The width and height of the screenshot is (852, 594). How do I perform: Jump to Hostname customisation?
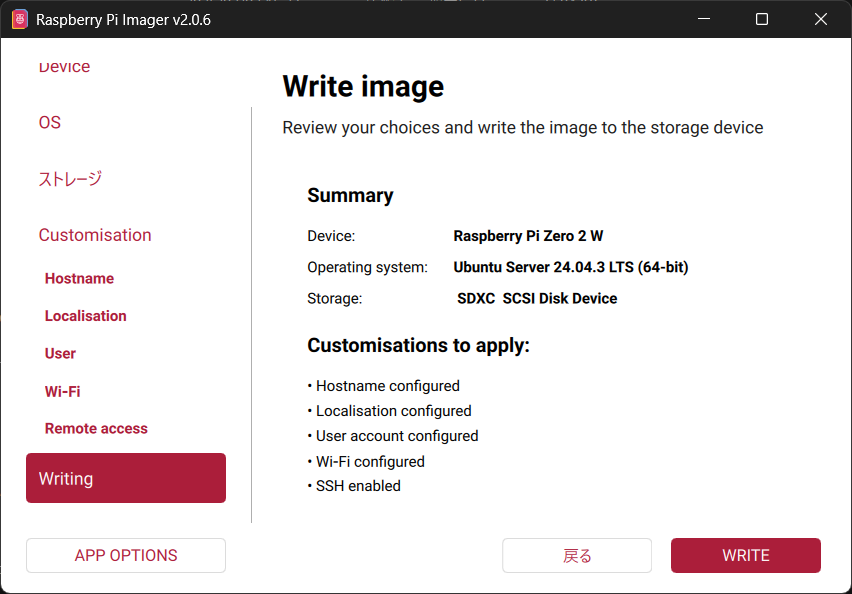[x=79, y=279]
